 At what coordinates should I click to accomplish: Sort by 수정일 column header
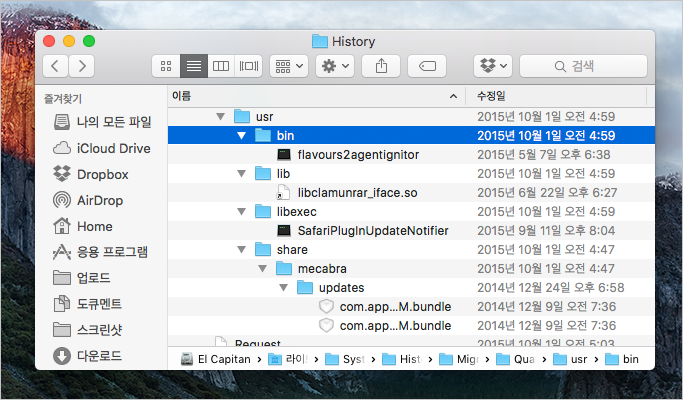click(556, 96)
